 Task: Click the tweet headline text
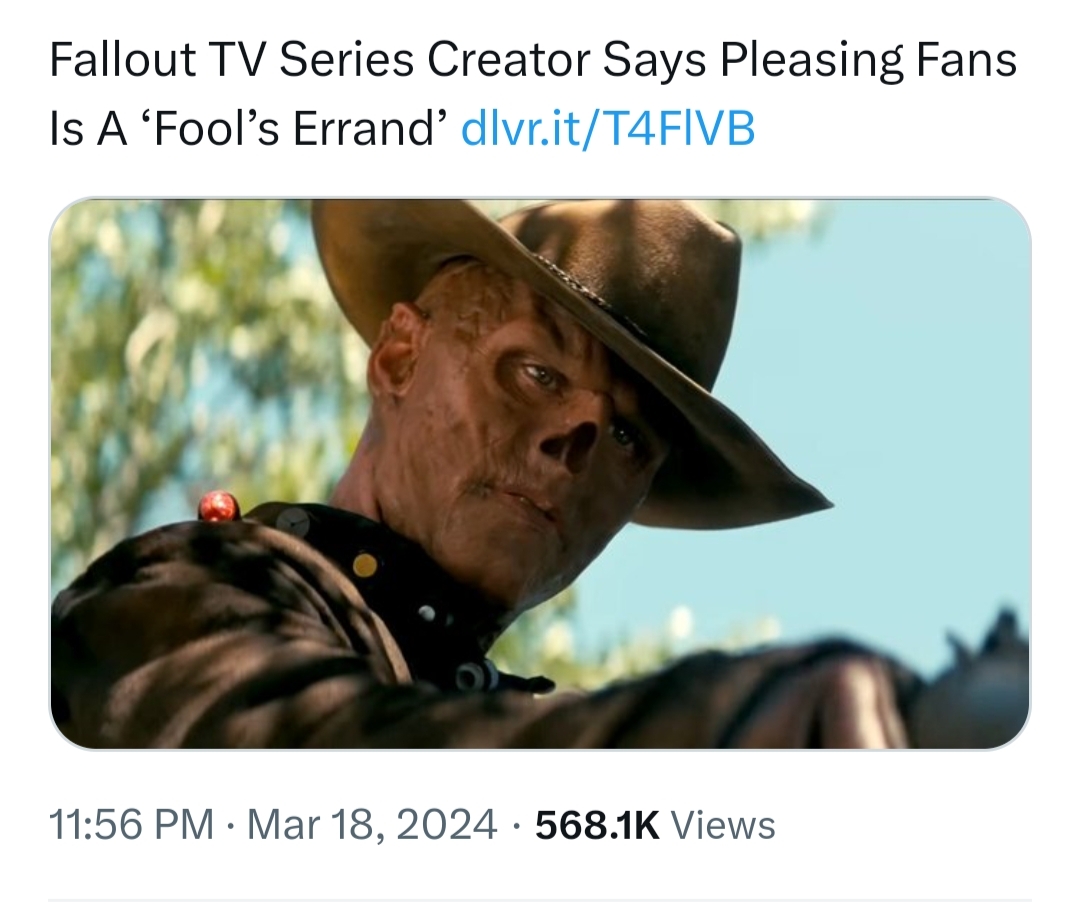click(533, 94)
